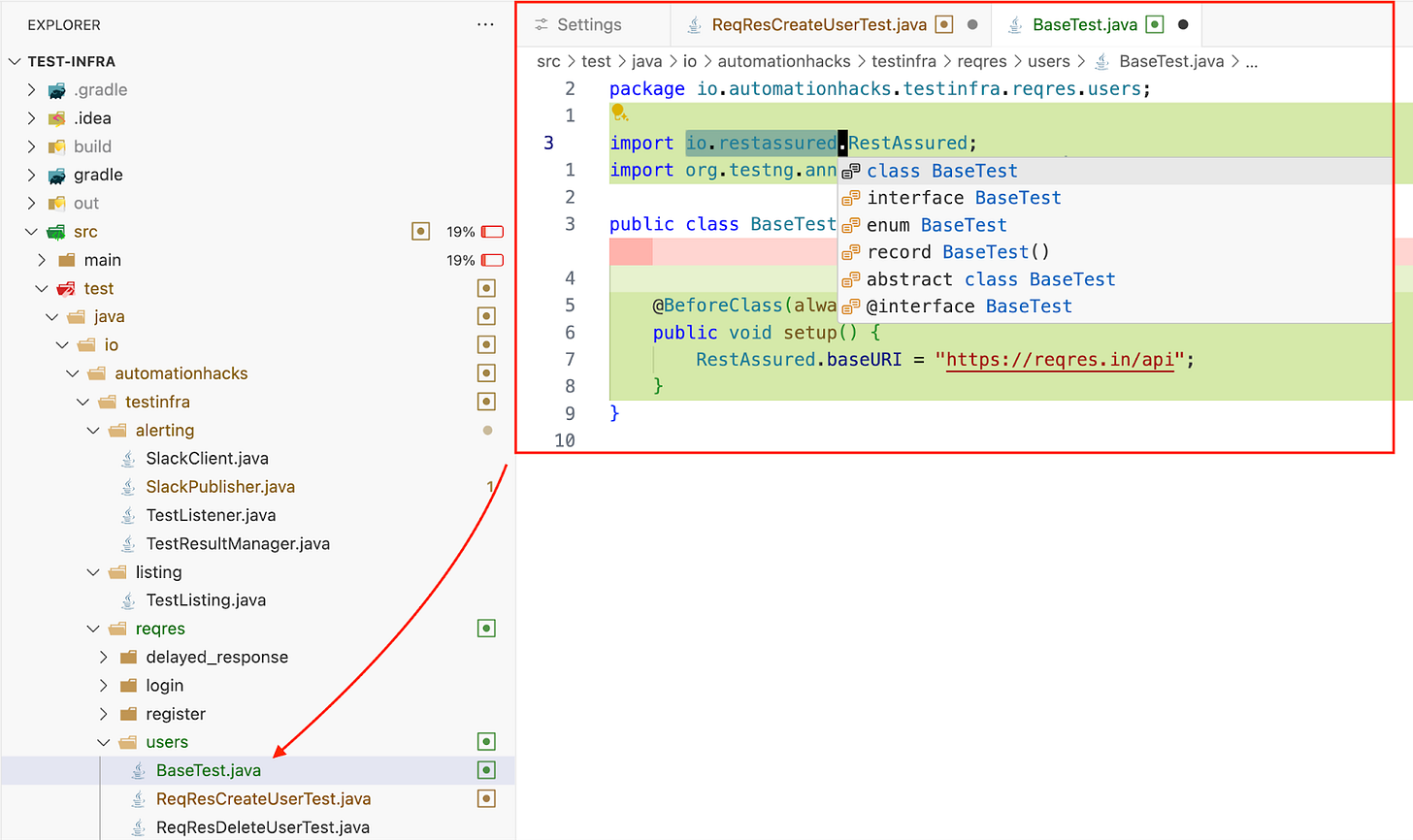Viewport: 1413px width, 840px height.
Task: Open the https://reqres.in/api link
Action: [x=1060, y=359]
